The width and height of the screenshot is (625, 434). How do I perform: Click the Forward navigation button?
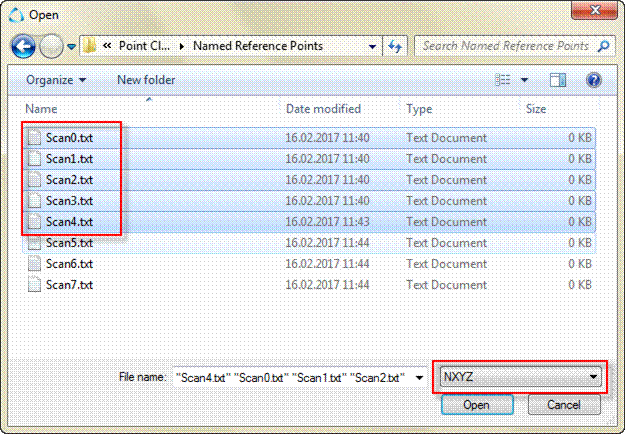tap(51, 46)
